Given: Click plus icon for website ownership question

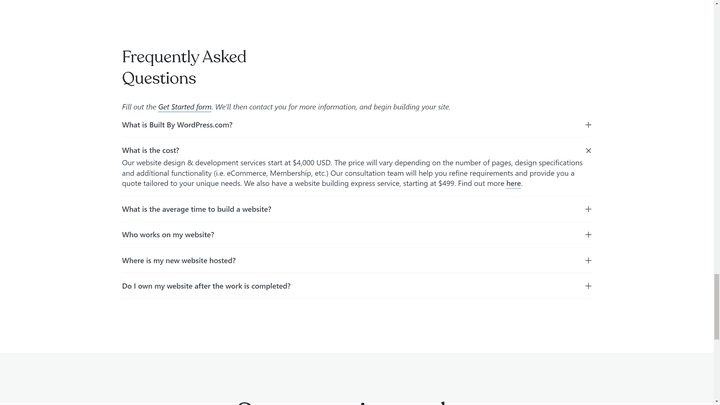Looking at the screenshot, I should [588, 286].
